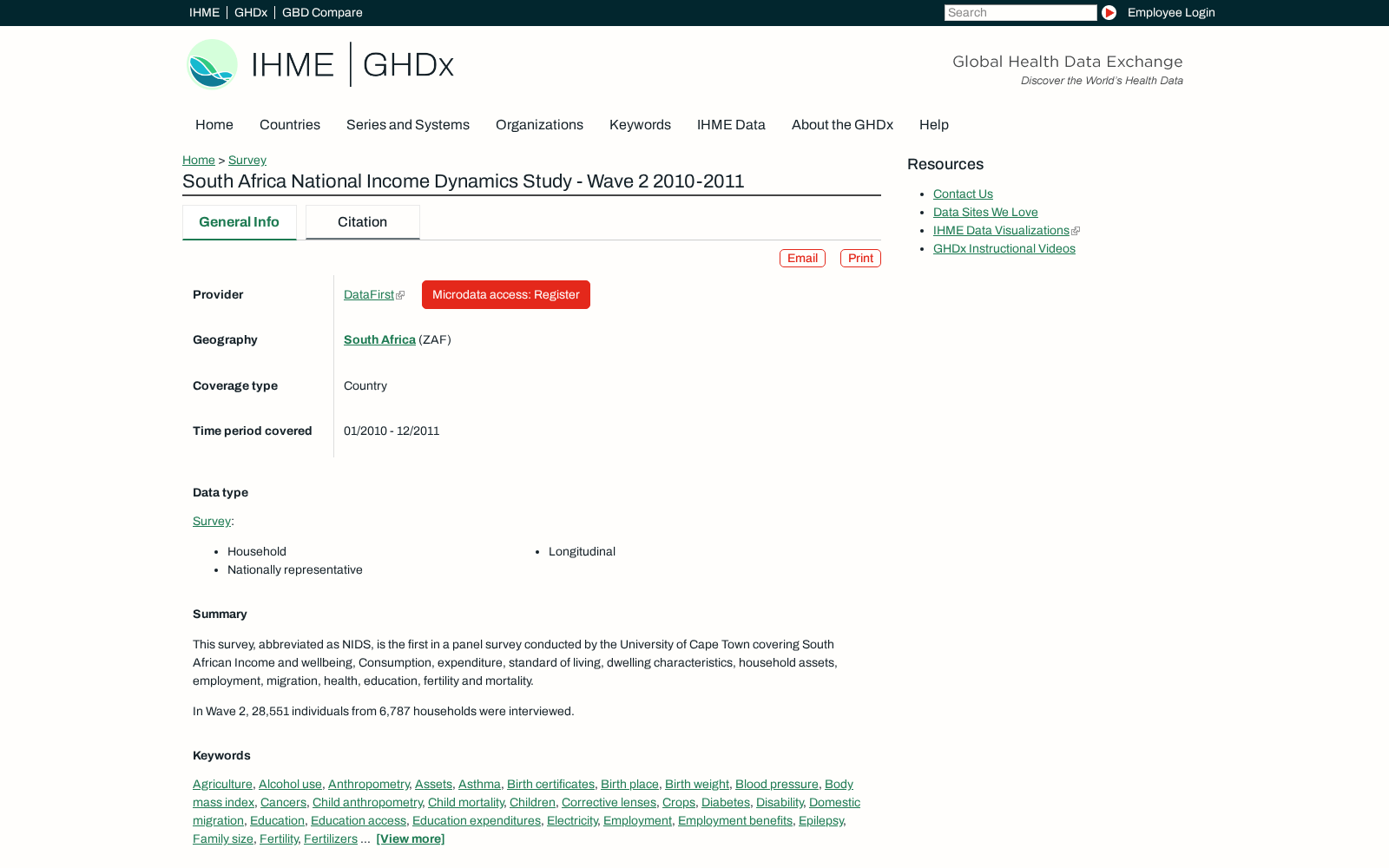Click the Survey data type link
The height and width of the screenshot is (868, 1389).
click(x=212, y=522)
